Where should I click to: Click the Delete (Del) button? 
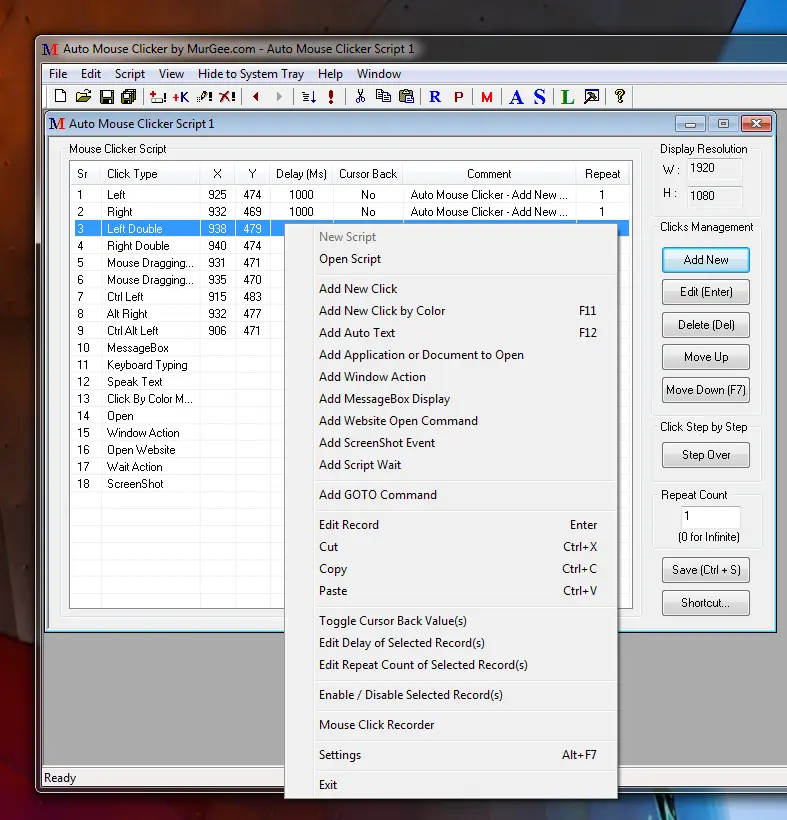point(705,325)
